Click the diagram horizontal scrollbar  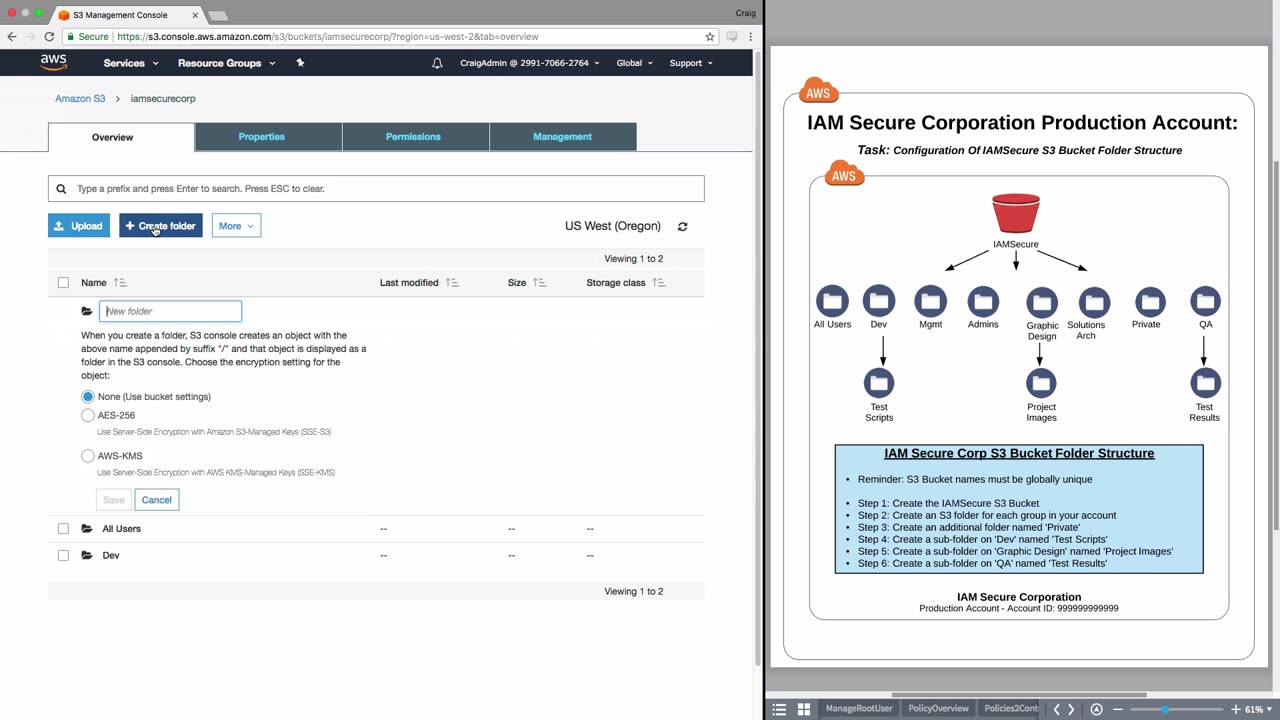coord(1018,695)
